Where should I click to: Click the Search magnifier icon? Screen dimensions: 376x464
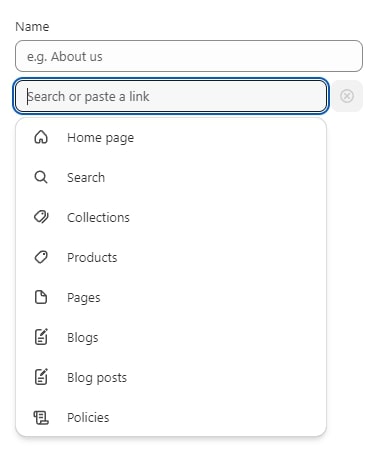(x=41, y=177)
